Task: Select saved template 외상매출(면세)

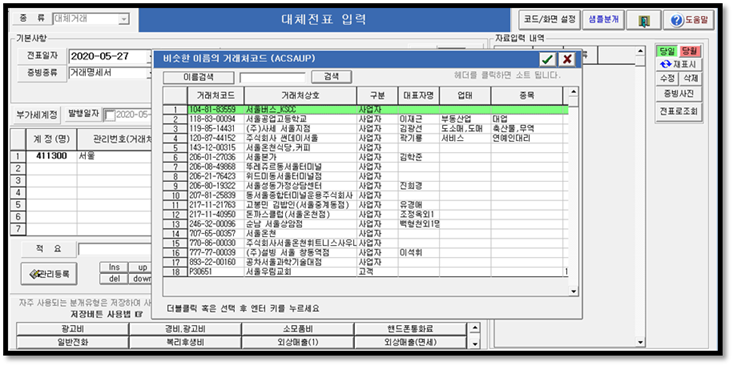Action: click(x=410, y=342)
